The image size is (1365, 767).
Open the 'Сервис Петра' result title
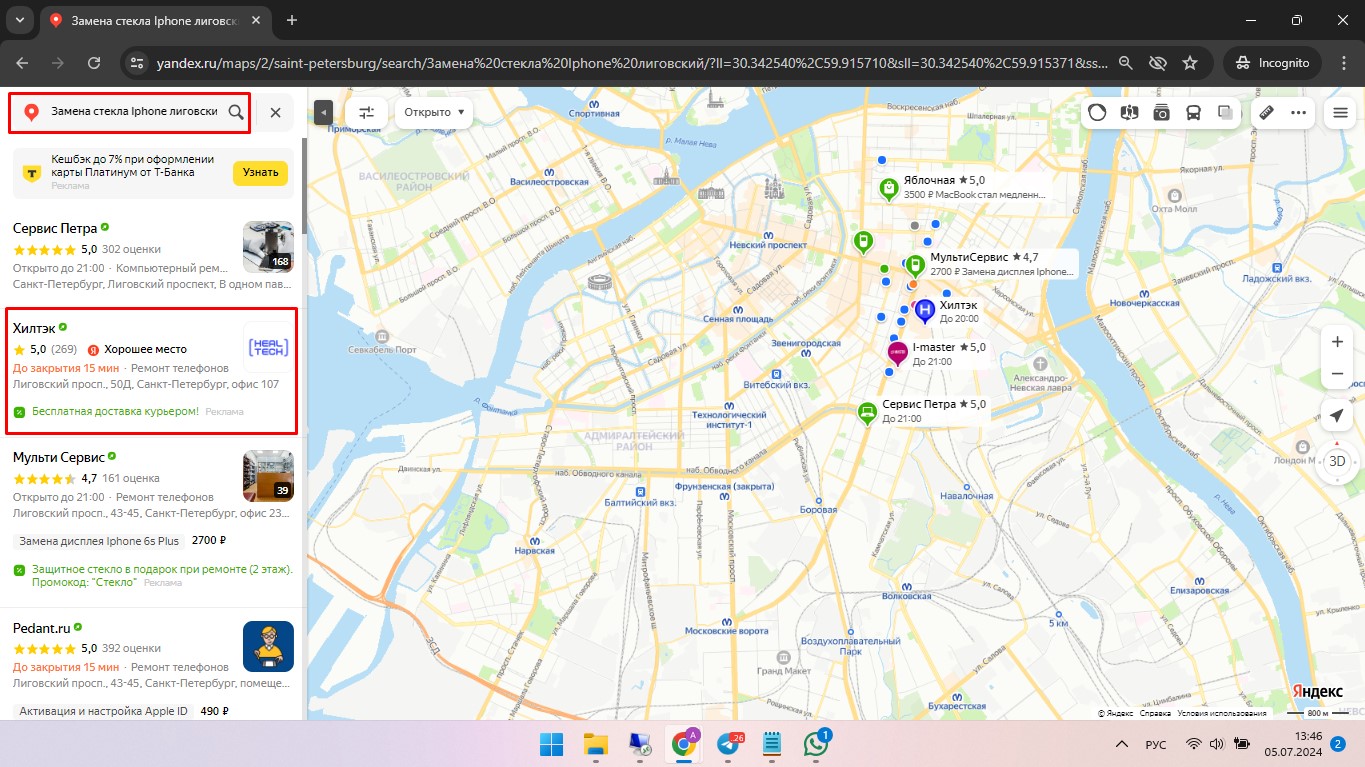pos(55,228)
